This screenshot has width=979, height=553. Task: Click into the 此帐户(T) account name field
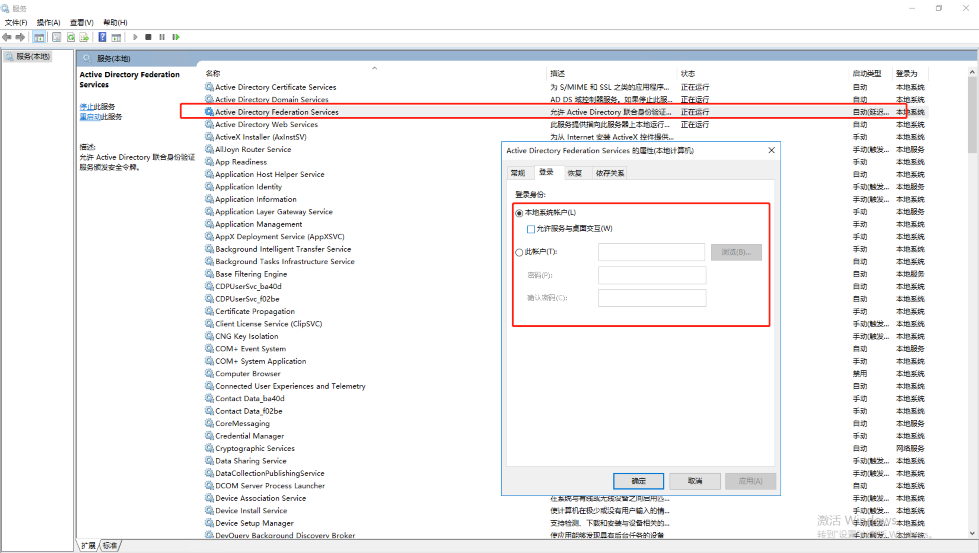point(651,252)
